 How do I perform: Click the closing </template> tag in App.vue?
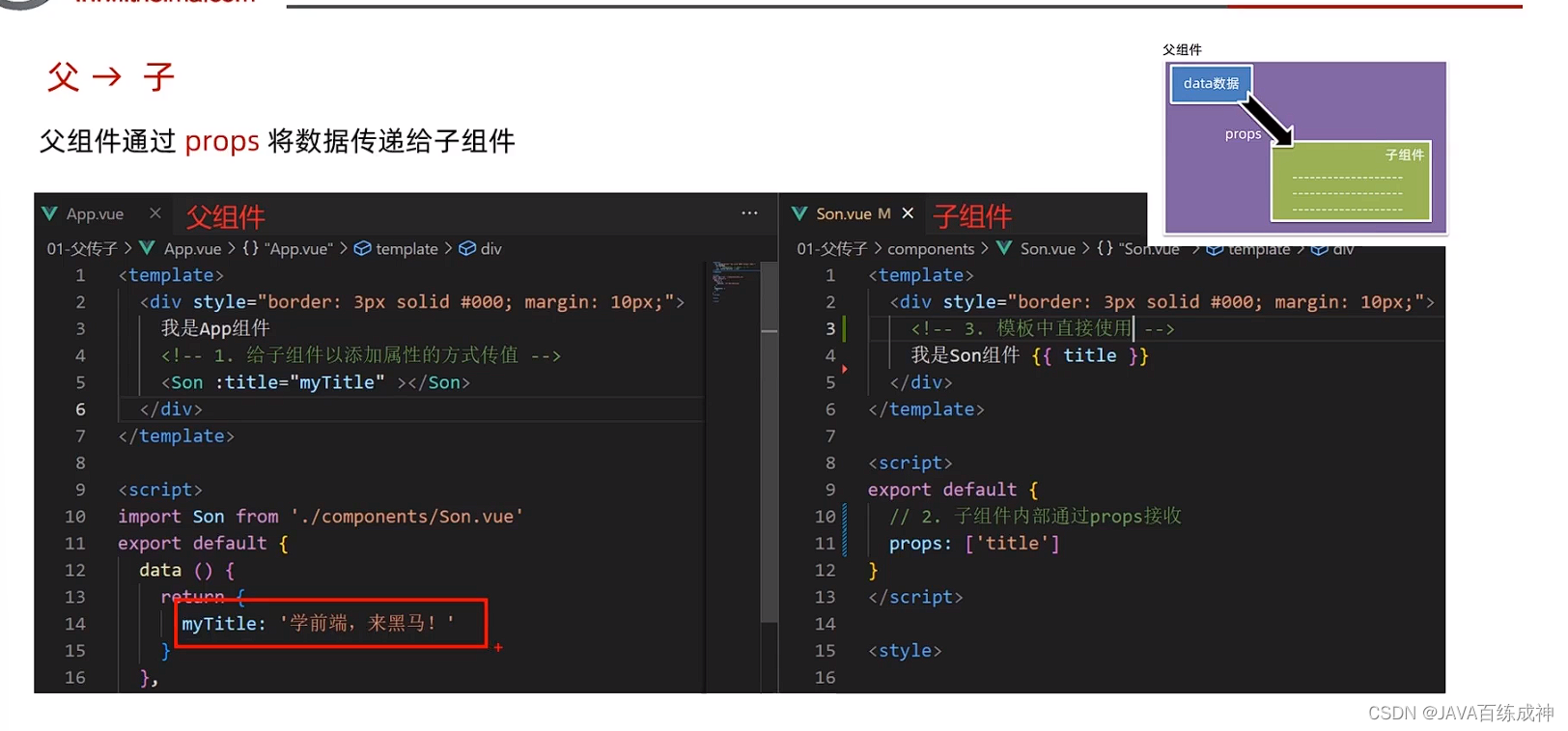pyautogui.click(x=176, y=436)
